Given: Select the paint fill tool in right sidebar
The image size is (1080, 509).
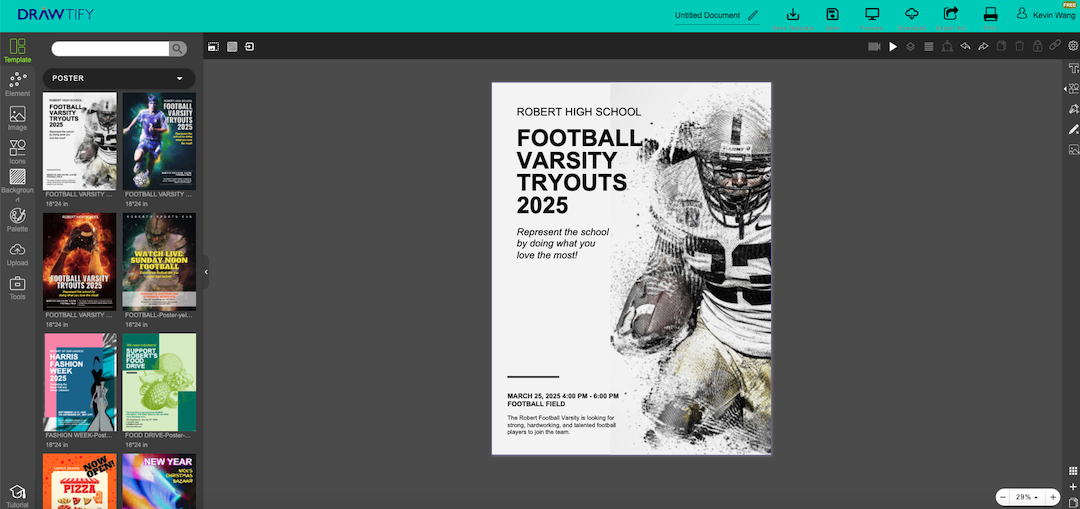Looking at the screenshot, I should click(x=1073, y=109).
